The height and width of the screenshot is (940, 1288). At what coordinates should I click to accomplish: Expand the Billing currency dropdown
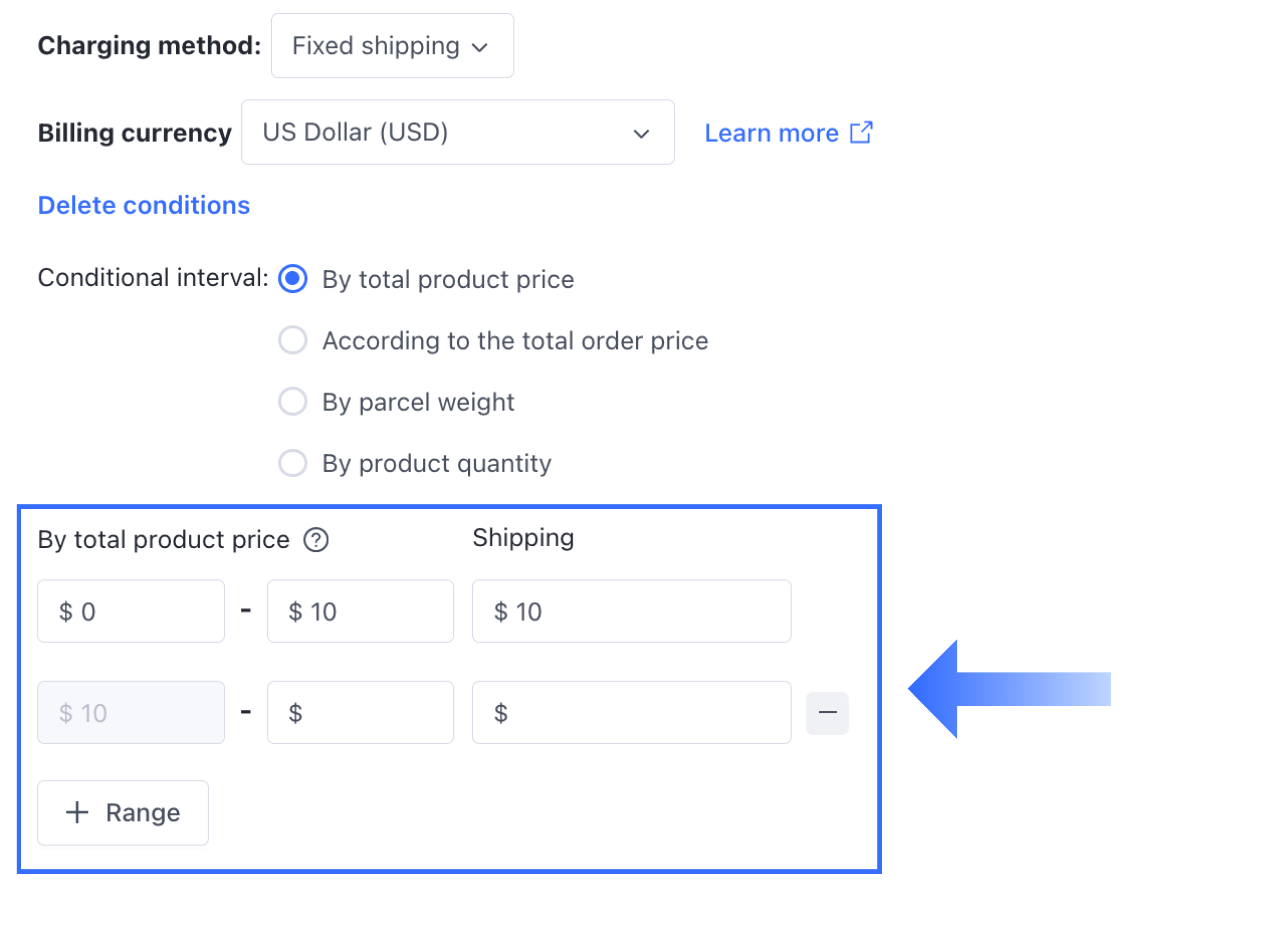[x=458, y=133]
